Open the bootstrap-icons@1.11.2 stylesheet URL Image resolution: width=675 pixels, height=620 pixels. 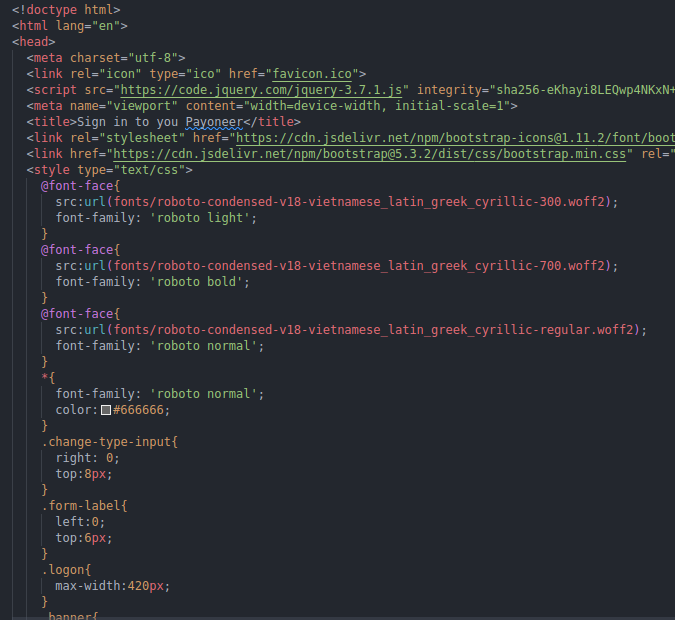(455, 138)
